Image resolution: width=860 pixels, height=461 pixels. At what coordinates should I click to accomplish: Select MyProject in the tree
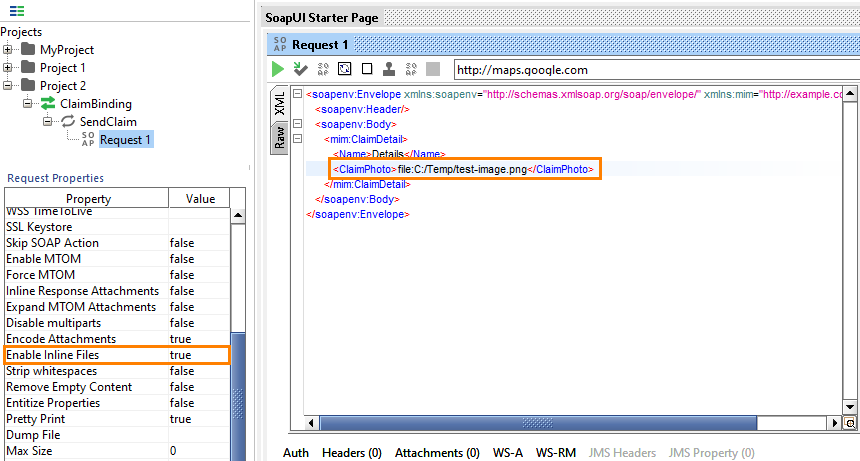[67, 50]
